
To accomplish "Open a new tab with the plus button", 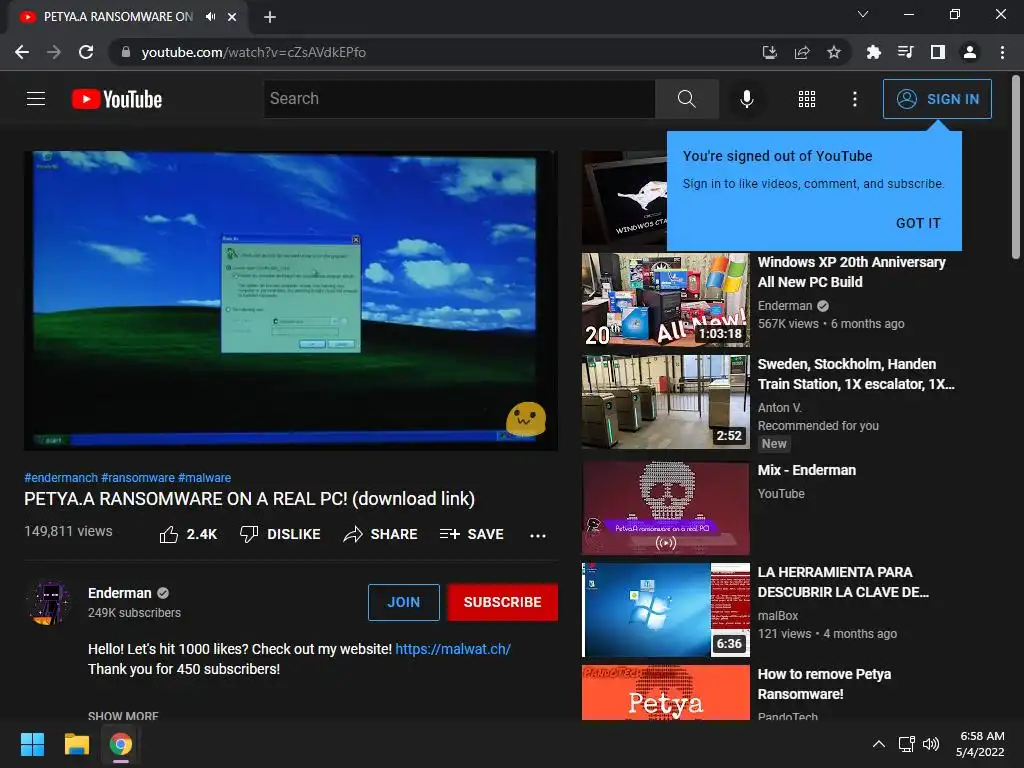I will click(270, 17).
